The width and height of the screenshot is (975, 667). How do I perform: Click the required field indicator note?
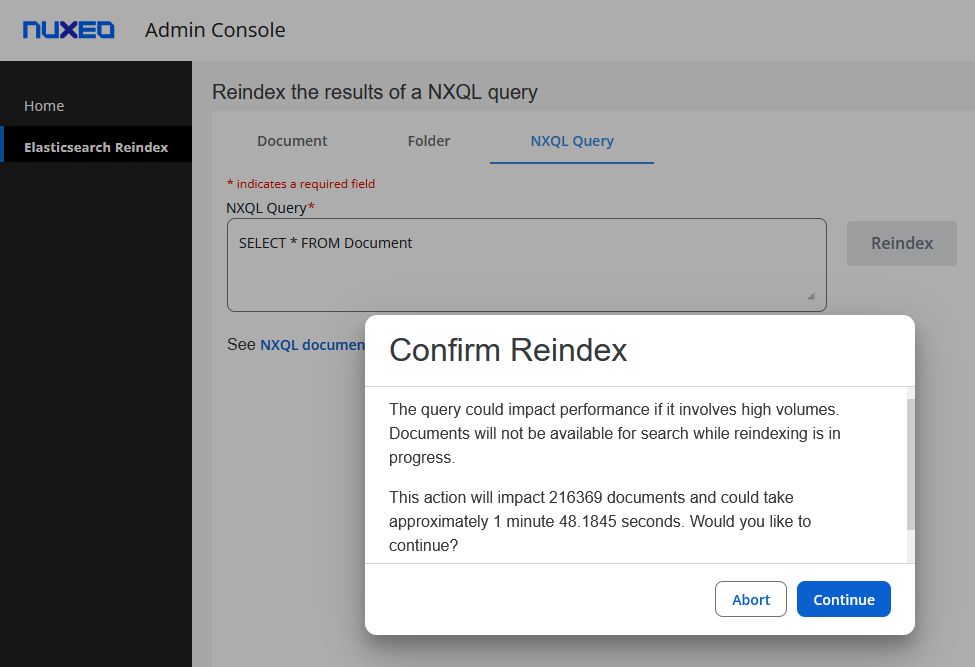[x=301, y=184]
